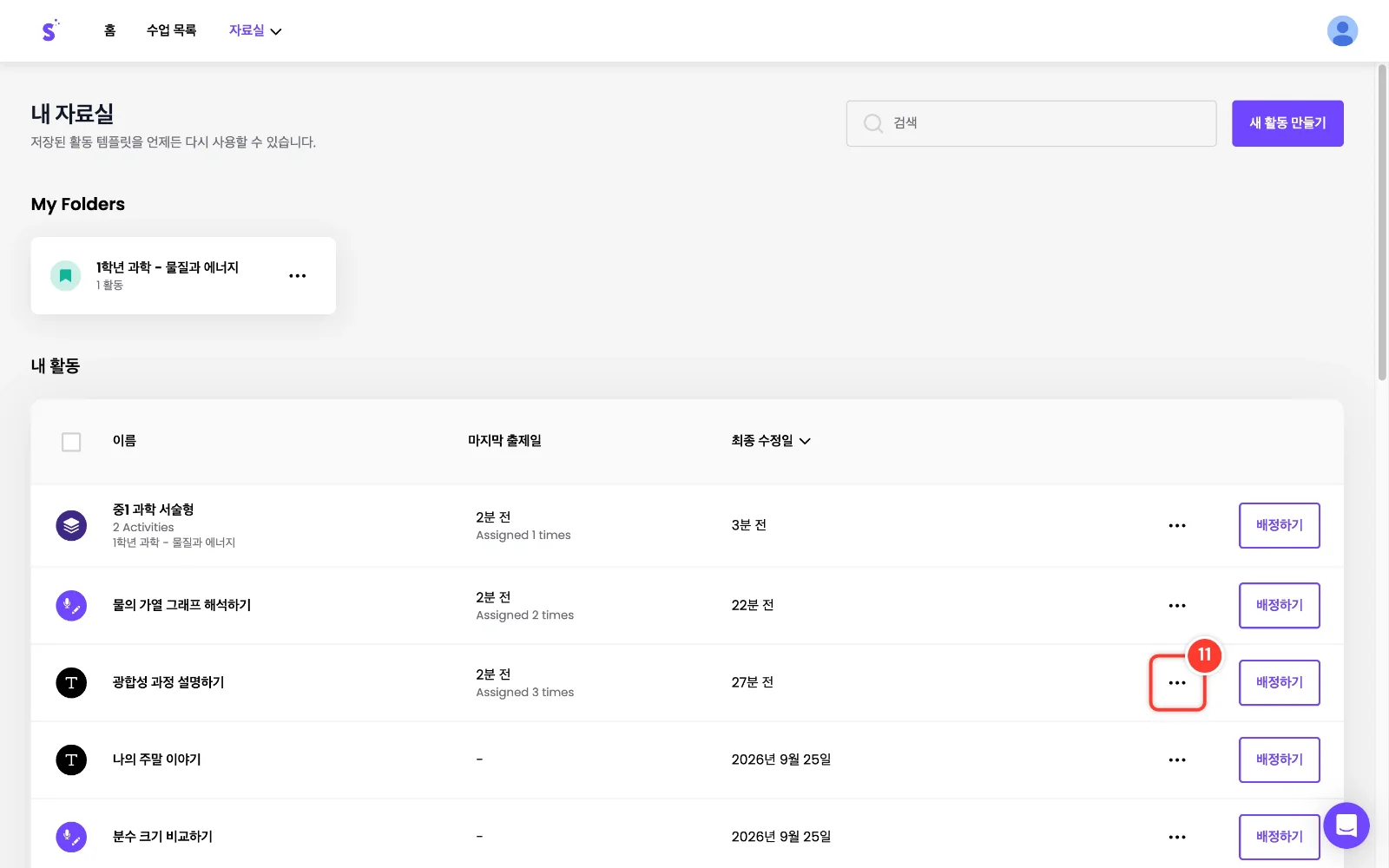Click the 검색 search input field

[x=1031, y=123]
